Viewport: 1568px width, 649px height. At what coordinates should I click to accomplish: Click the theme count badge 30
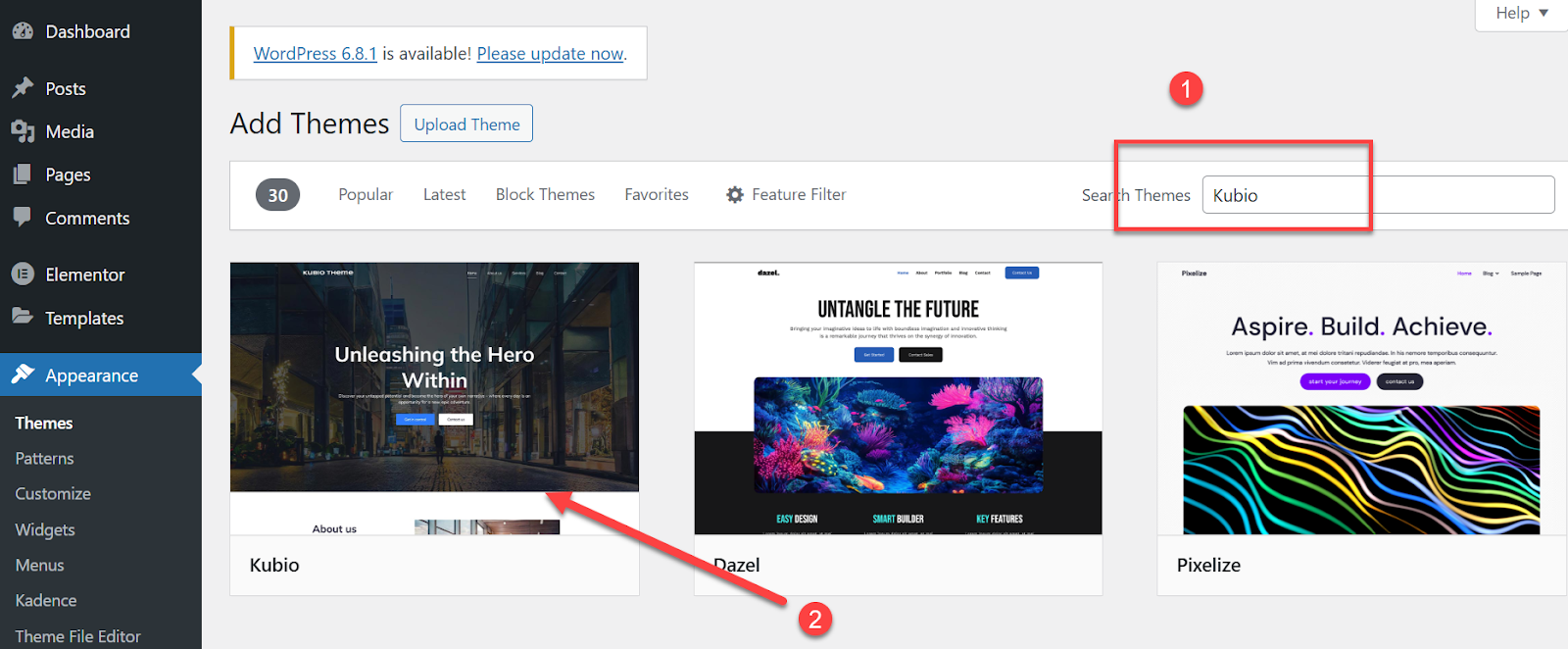click(x=278, y=195)
